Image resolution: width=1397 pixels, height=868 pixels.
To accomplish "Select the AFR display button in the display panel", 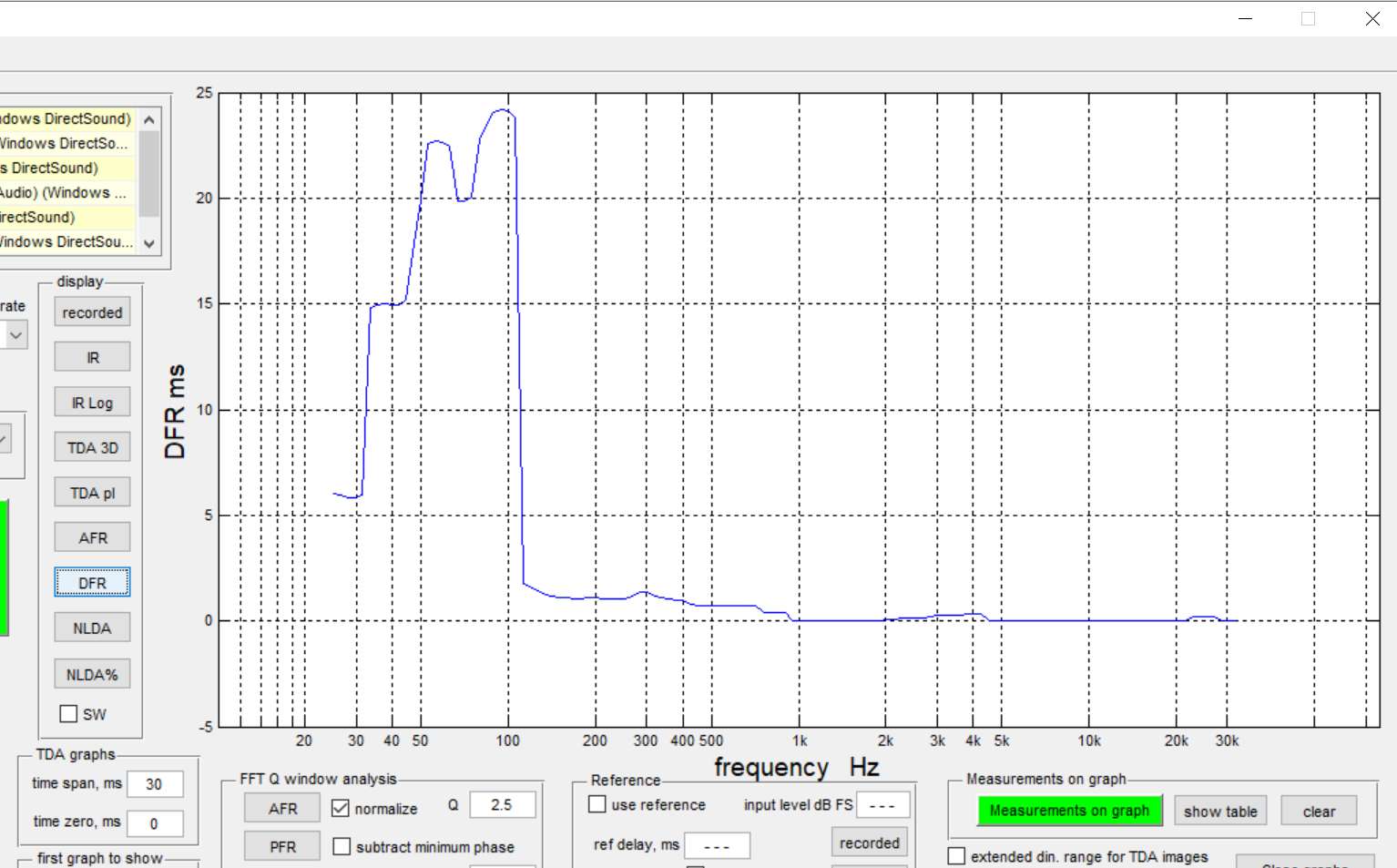I will (92, 537).
